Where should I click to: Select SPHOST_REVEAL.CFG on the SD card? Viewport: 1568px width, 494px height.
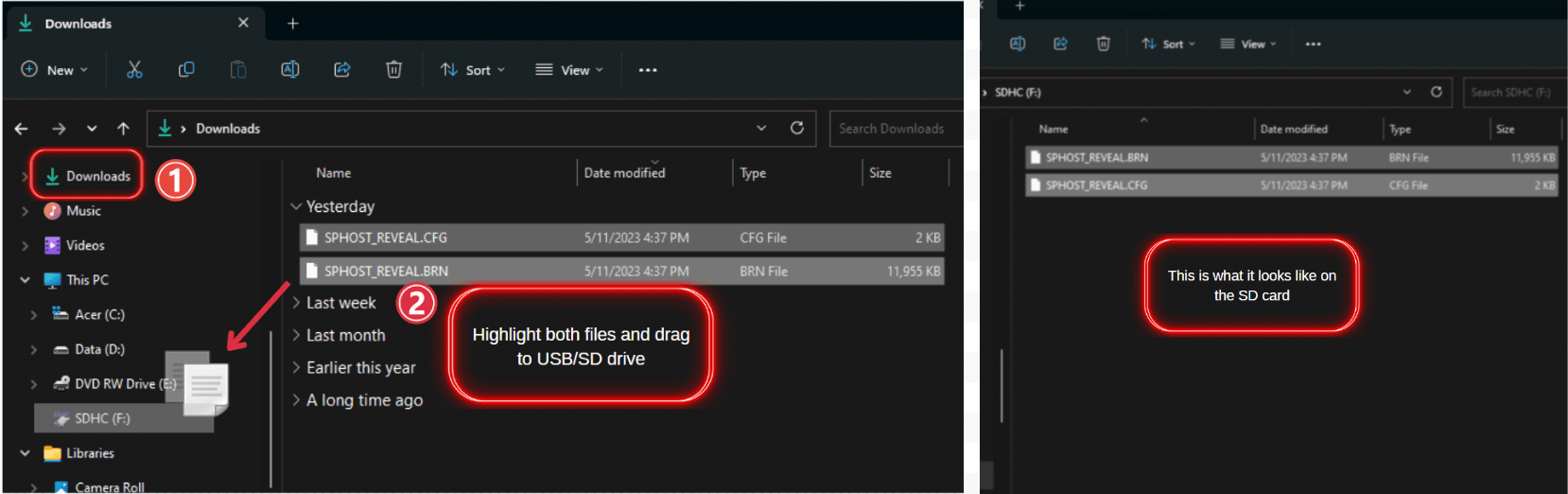coord(1292,185)
